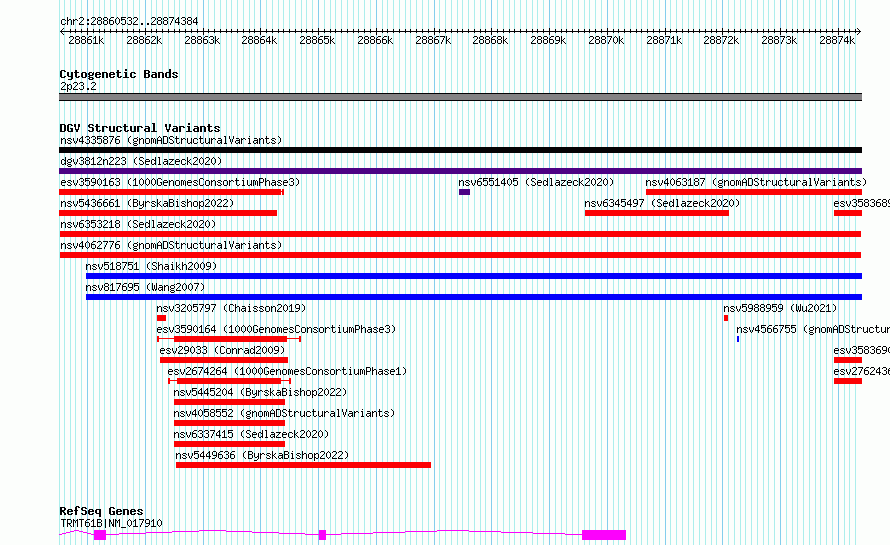This screenshot has width=890, height=545.
Task: Click the gray cytogenetic band bar
Action: (460, 97)
